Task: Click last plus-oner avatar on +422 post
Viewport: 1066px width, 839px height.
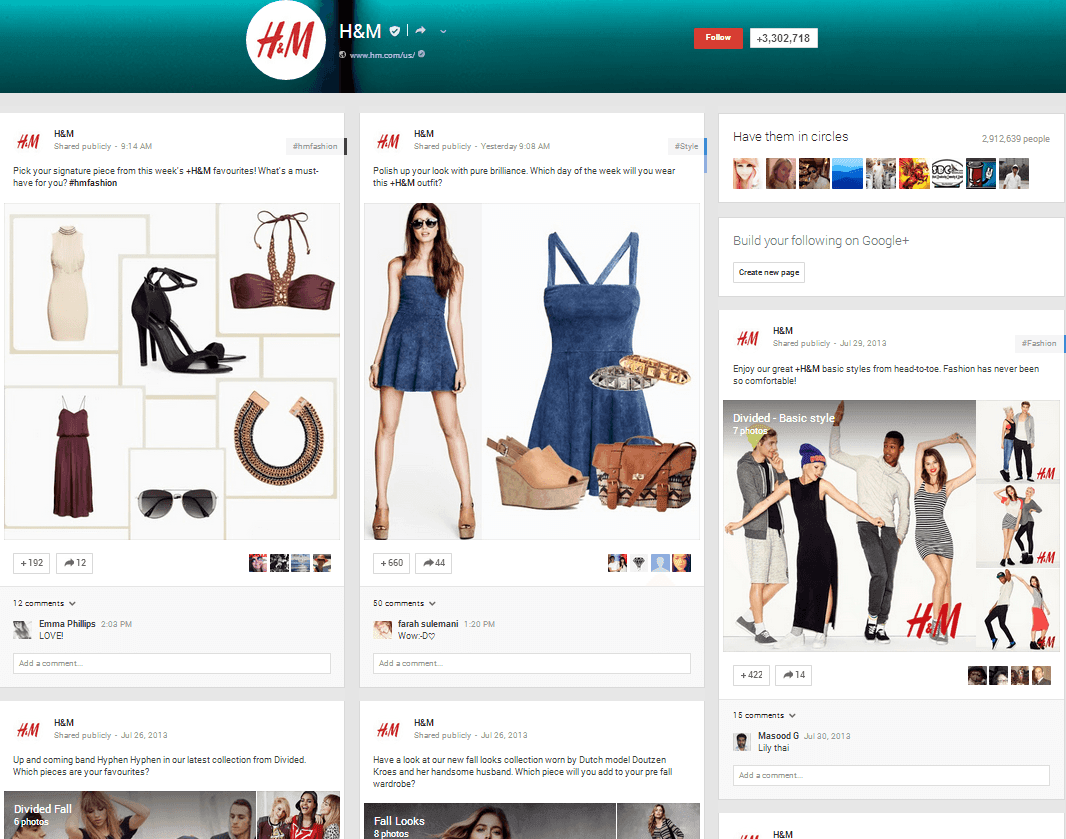Action: tap(1042, 675)
